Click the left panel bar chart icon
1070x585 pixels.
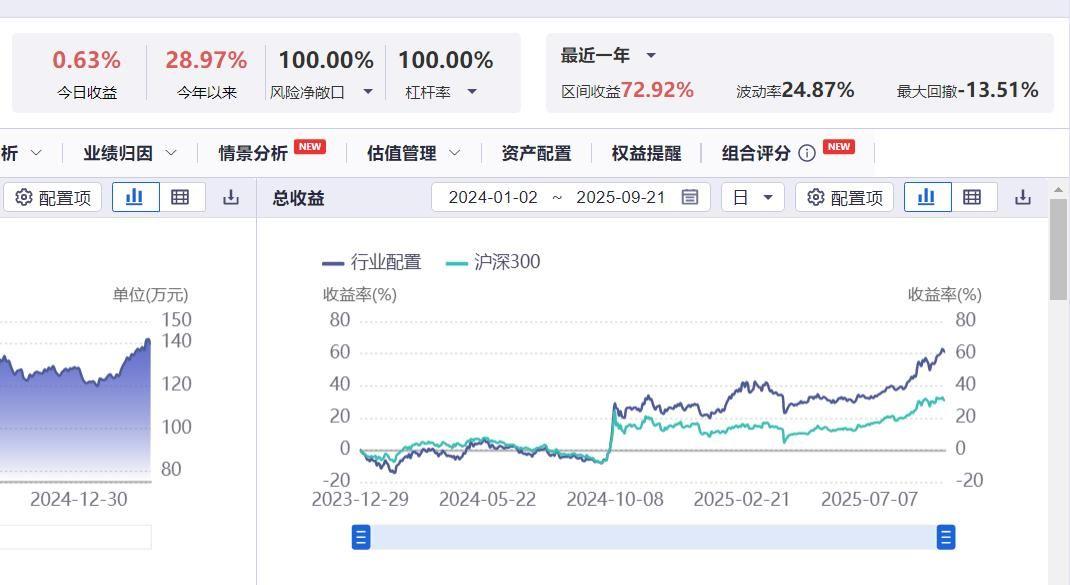pyautogui.click(x=134, y=197)
